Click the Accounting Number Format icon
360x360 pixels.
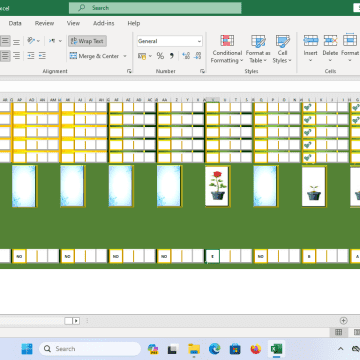coord(142,56)
